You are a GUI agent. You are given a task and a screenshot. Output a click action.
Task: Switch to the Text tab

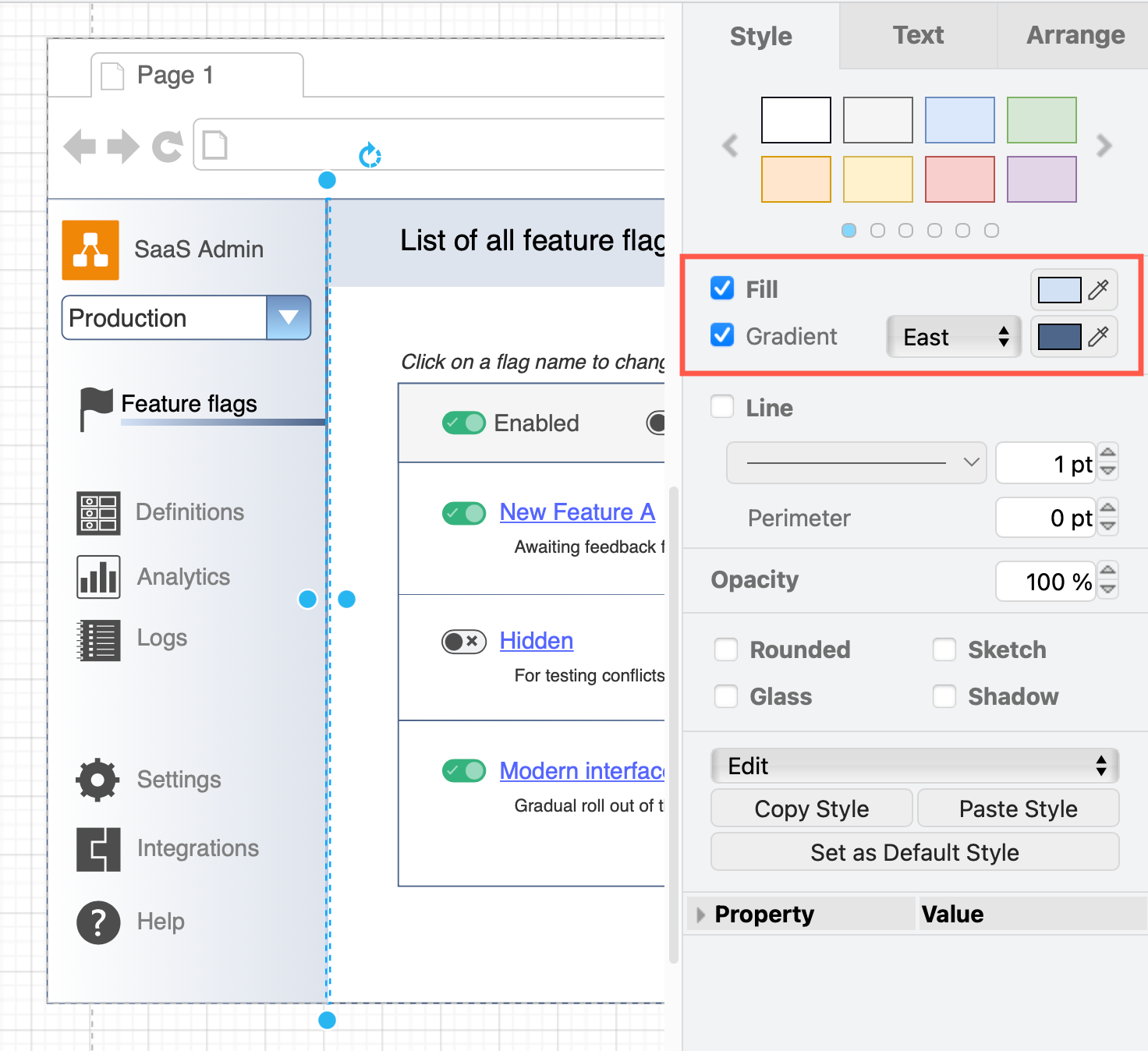tap(918, 35)
